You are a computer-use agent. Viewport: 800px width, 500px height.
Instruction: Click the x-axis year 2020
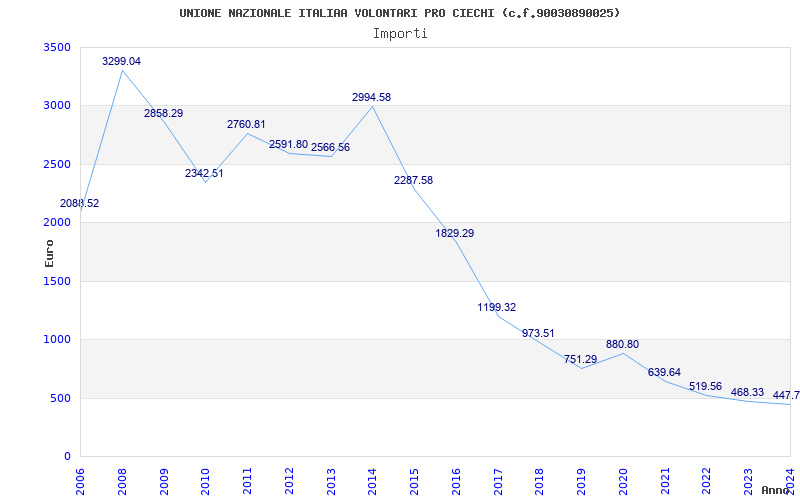[623, 483]
